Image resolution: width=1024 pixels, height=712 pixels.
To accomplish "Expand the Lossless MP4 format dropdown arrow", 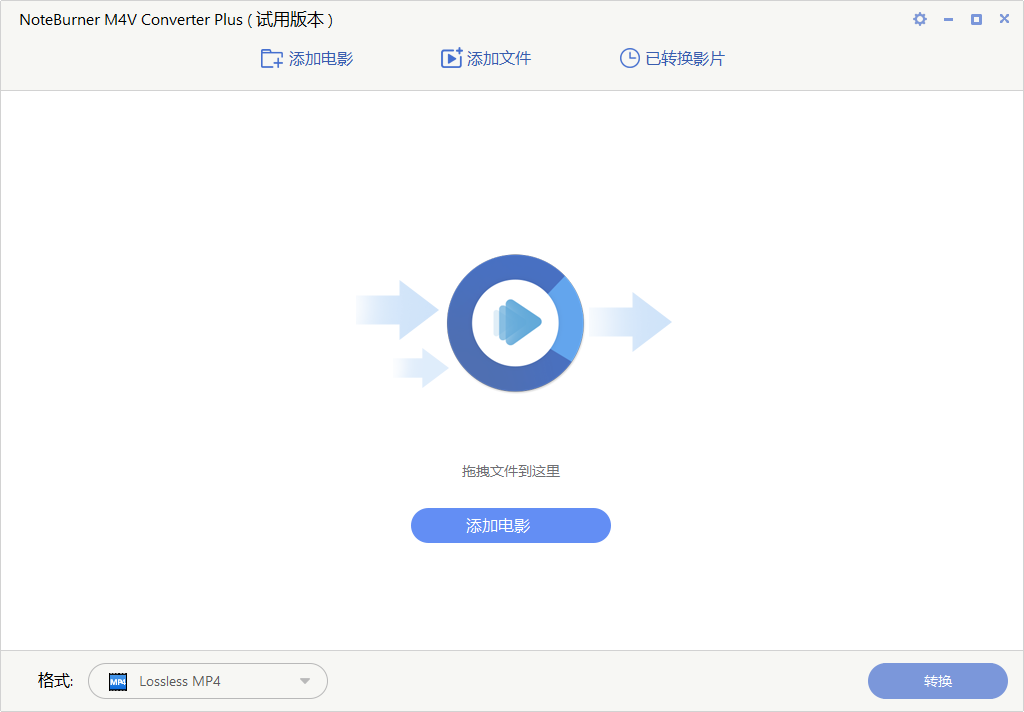I will 304,681.
